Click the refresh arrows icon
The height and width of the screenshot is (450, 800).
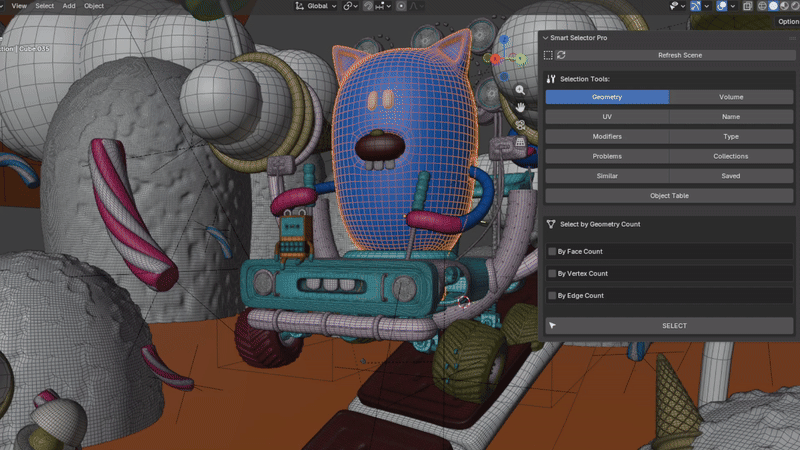(561, 55)
